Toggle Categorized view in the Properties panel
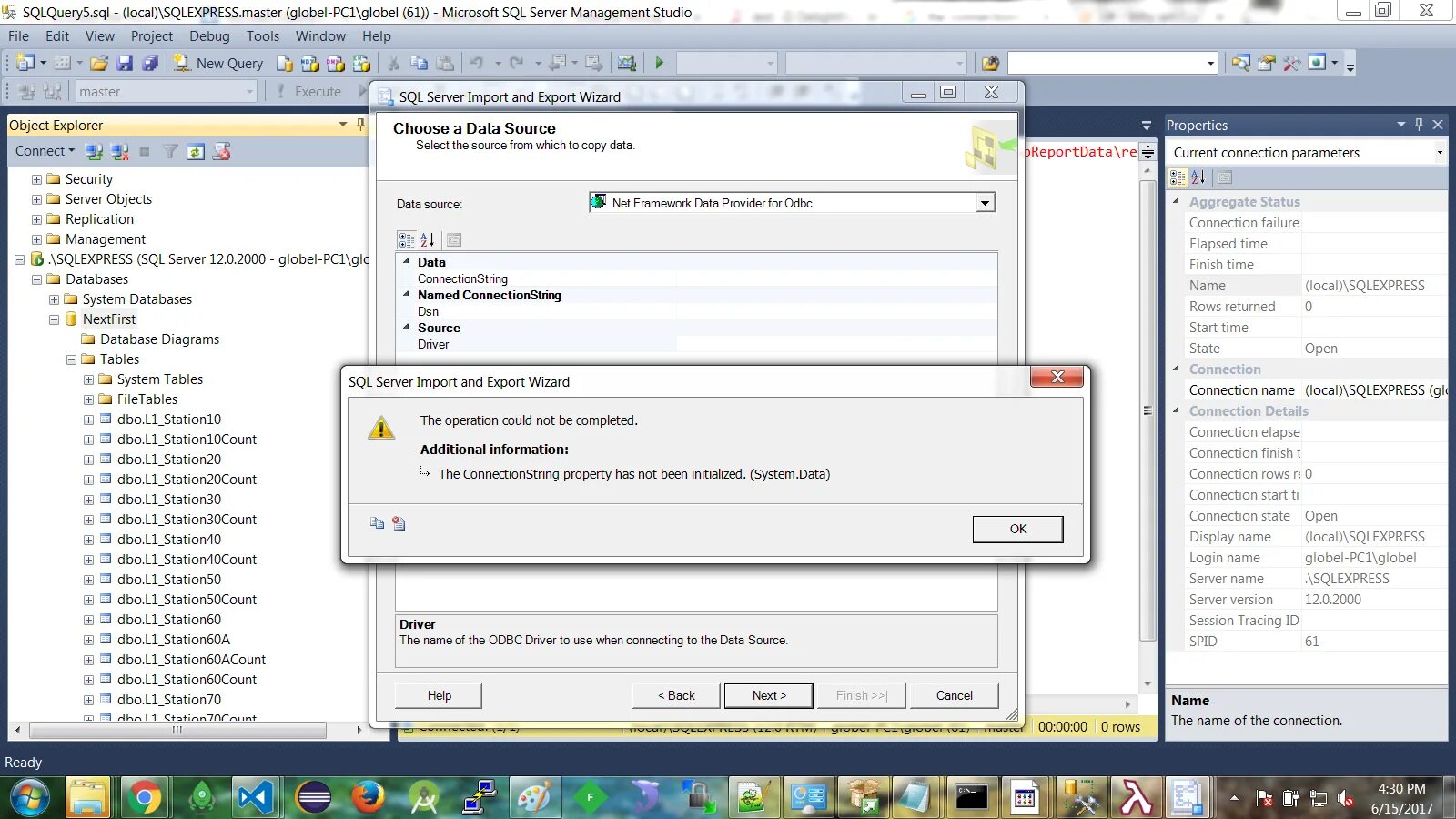This screenshot has height=819, width=1456. [x=1178, y=177]
